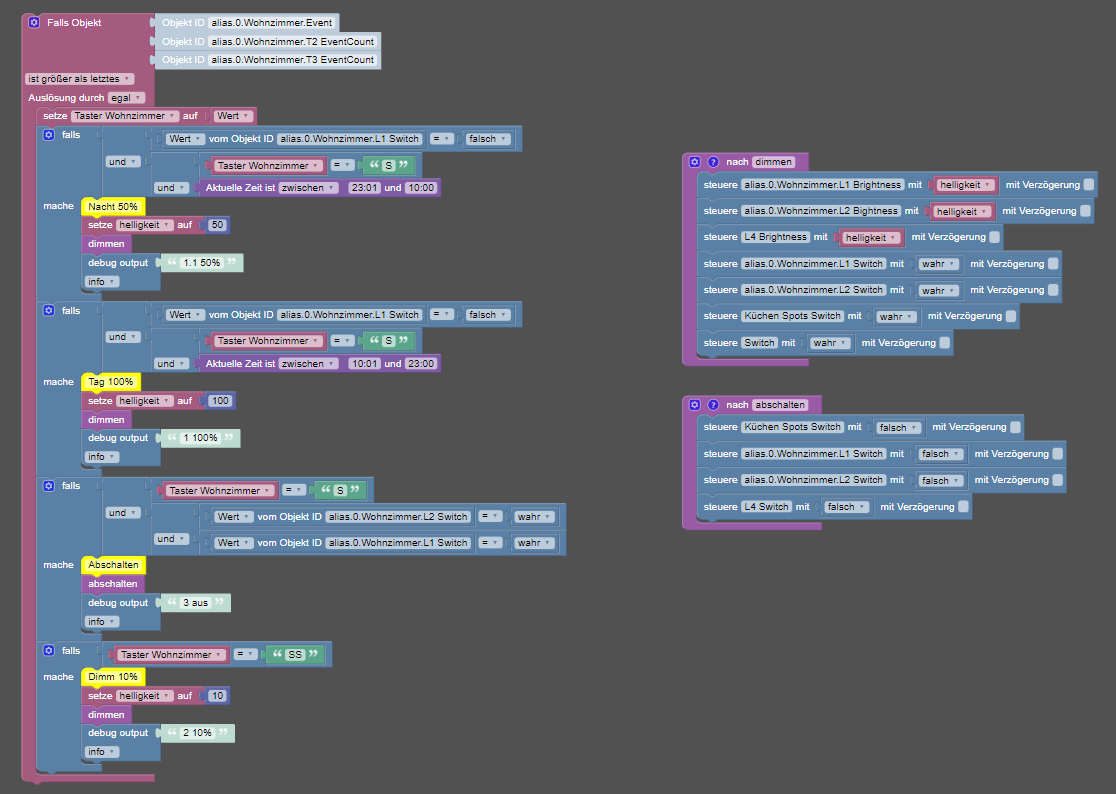Show comment question mark on nach dimmen
1116x794 pixels.
[713, 162]
